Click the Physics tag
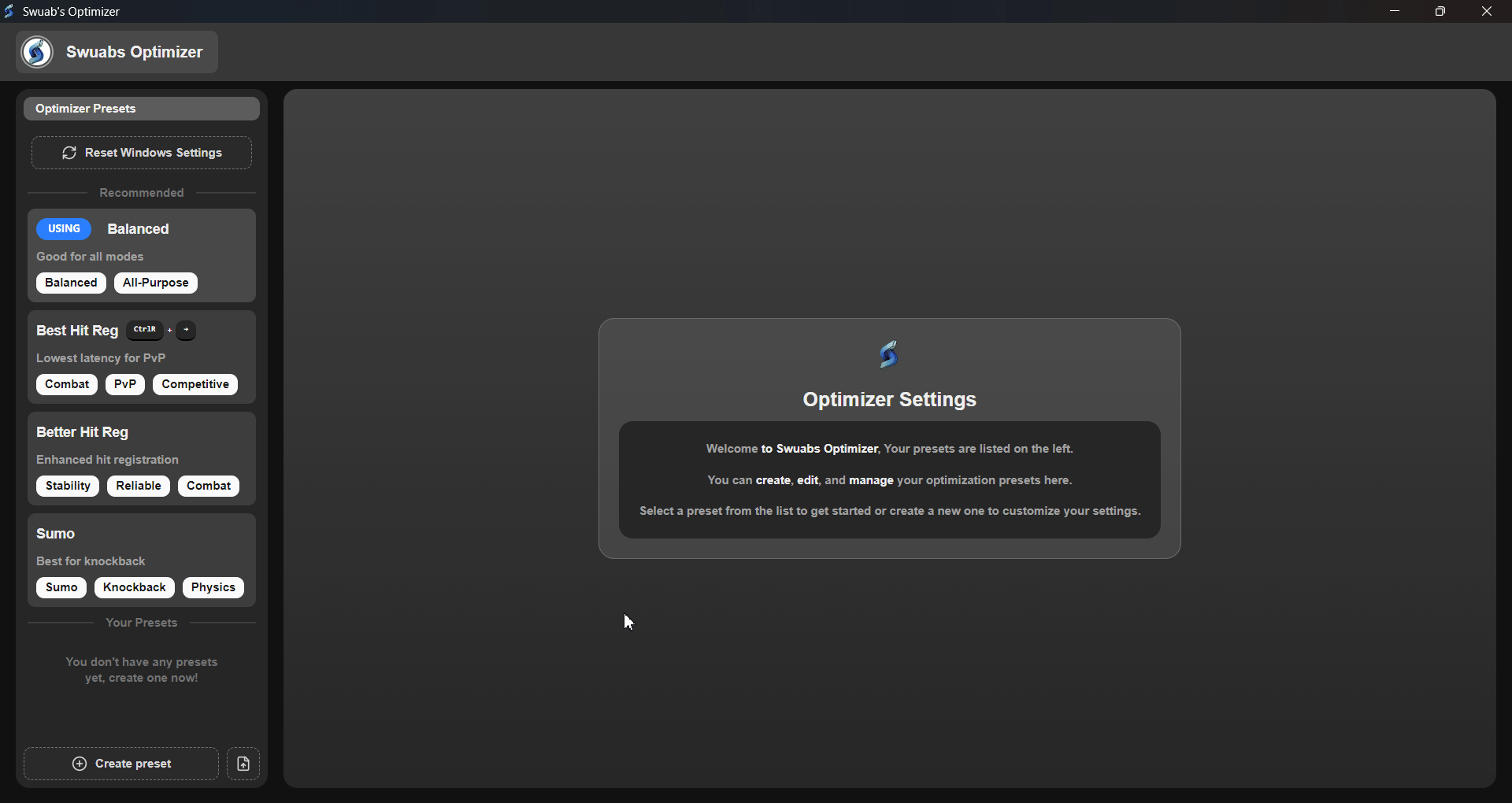1512x803 pixels. coord(213,587)
